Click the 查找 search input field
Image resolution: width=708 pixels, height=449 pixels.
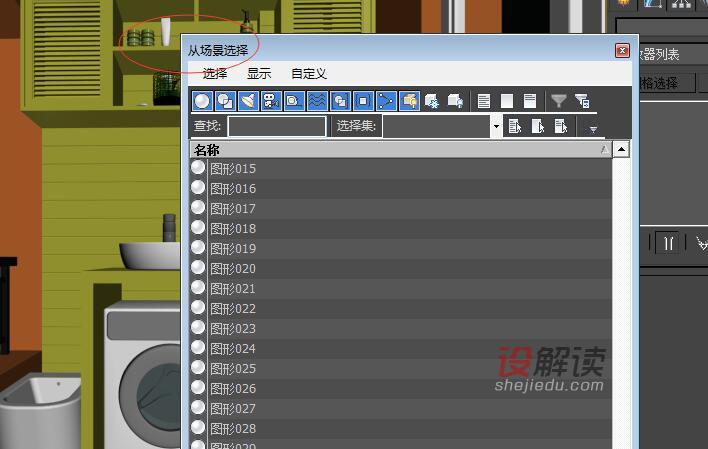pos(277,126)
